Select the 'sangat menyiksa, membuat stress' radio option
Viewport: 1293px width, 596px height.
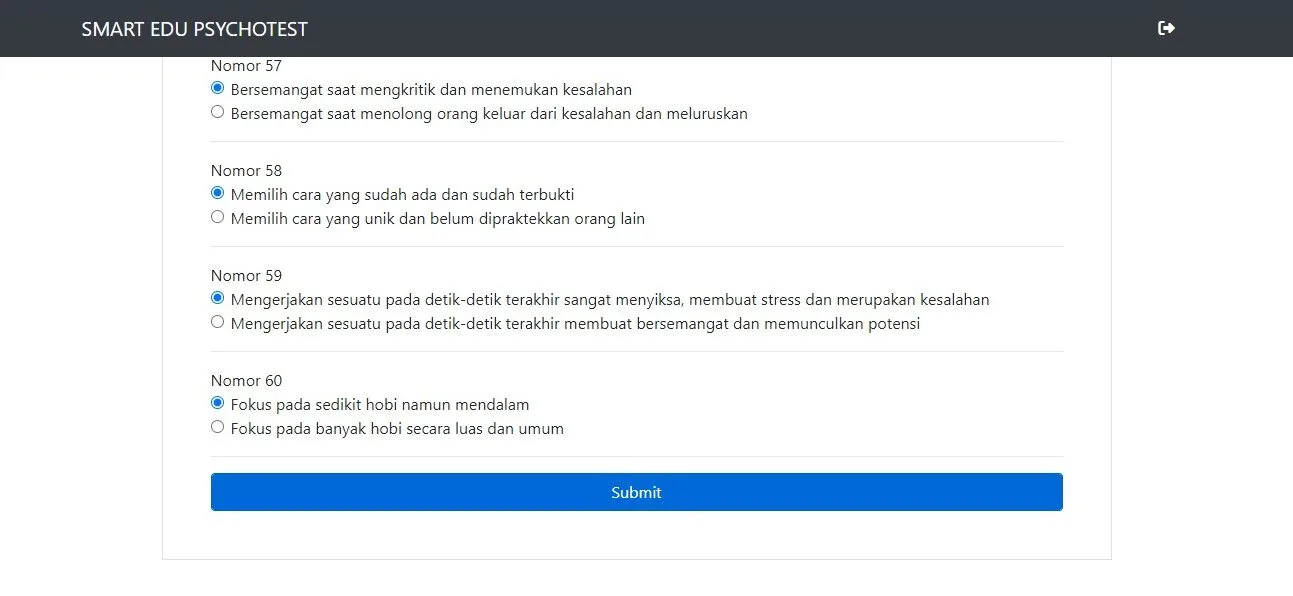pyautogui.click(x=217, y=298)
